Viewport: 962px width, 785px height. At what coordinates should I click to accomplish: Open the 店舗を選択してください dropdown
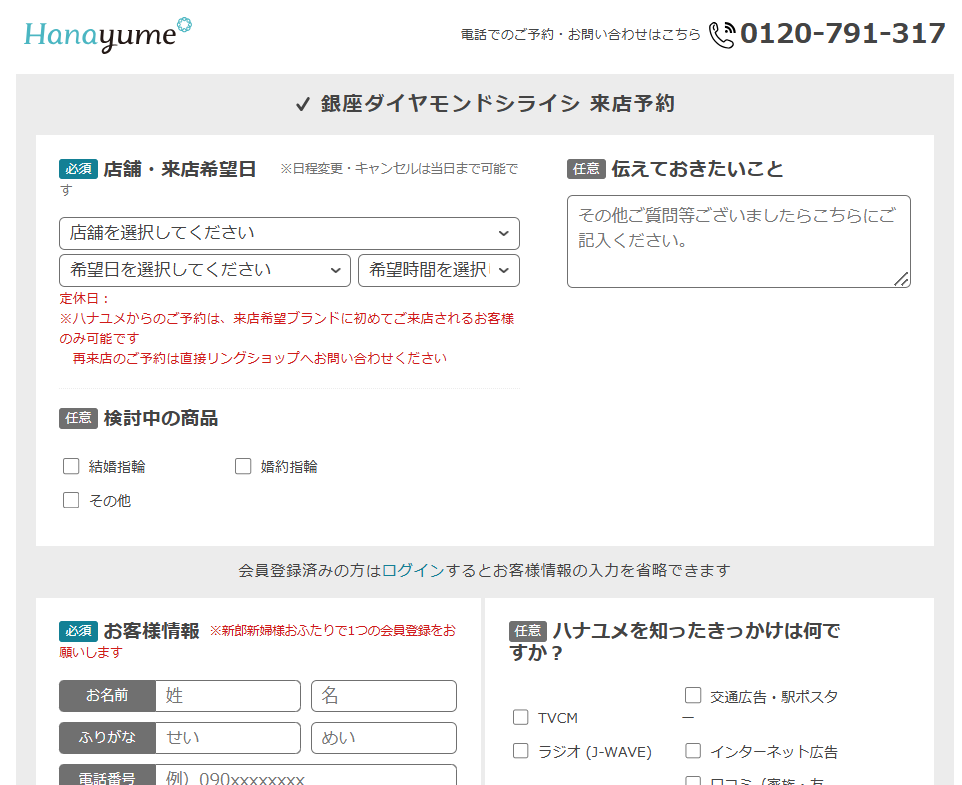pos(289,233)
